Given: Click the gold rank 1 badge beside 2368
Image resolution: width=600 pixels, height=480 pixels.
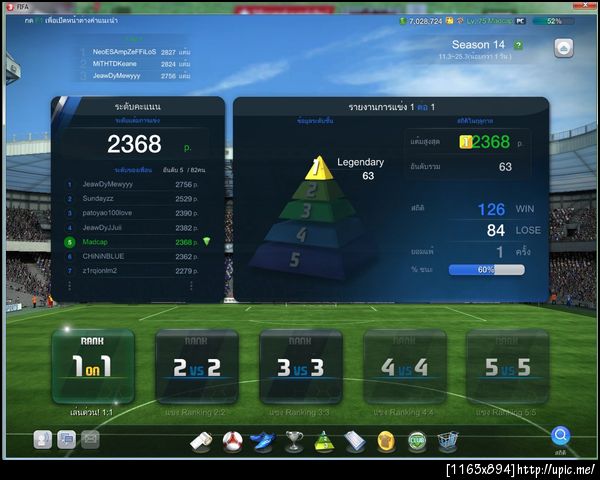Looking at the screenshot, I should tap(466, 142).
